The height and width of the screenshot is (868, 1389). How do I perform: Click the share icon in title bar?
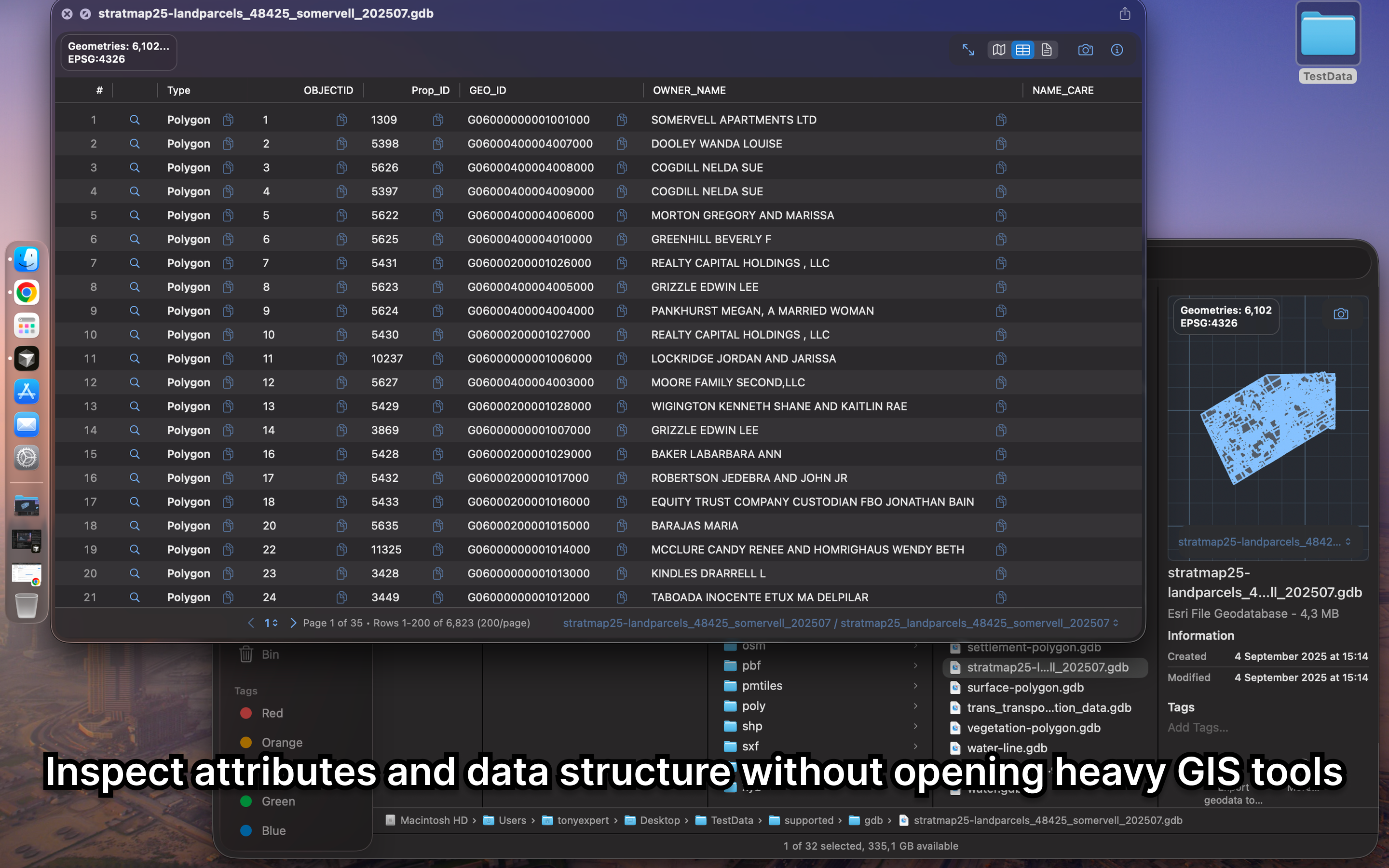pyautogui.click(x=1125, y=14)
